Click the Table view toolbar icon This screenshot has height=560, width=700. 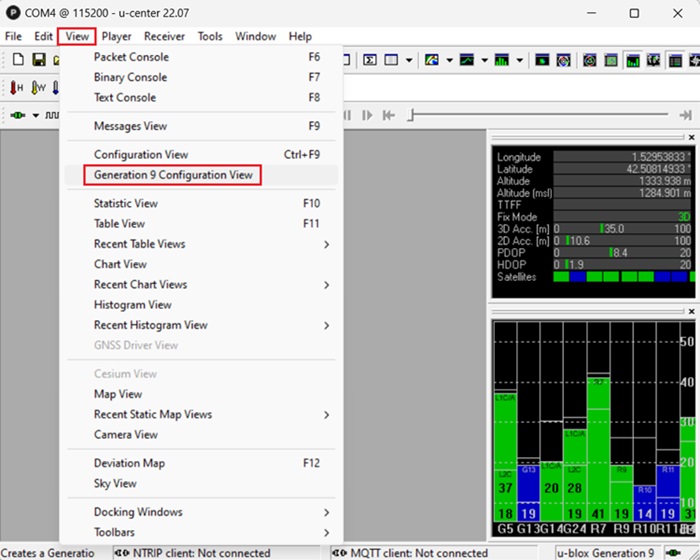[393, 61]
